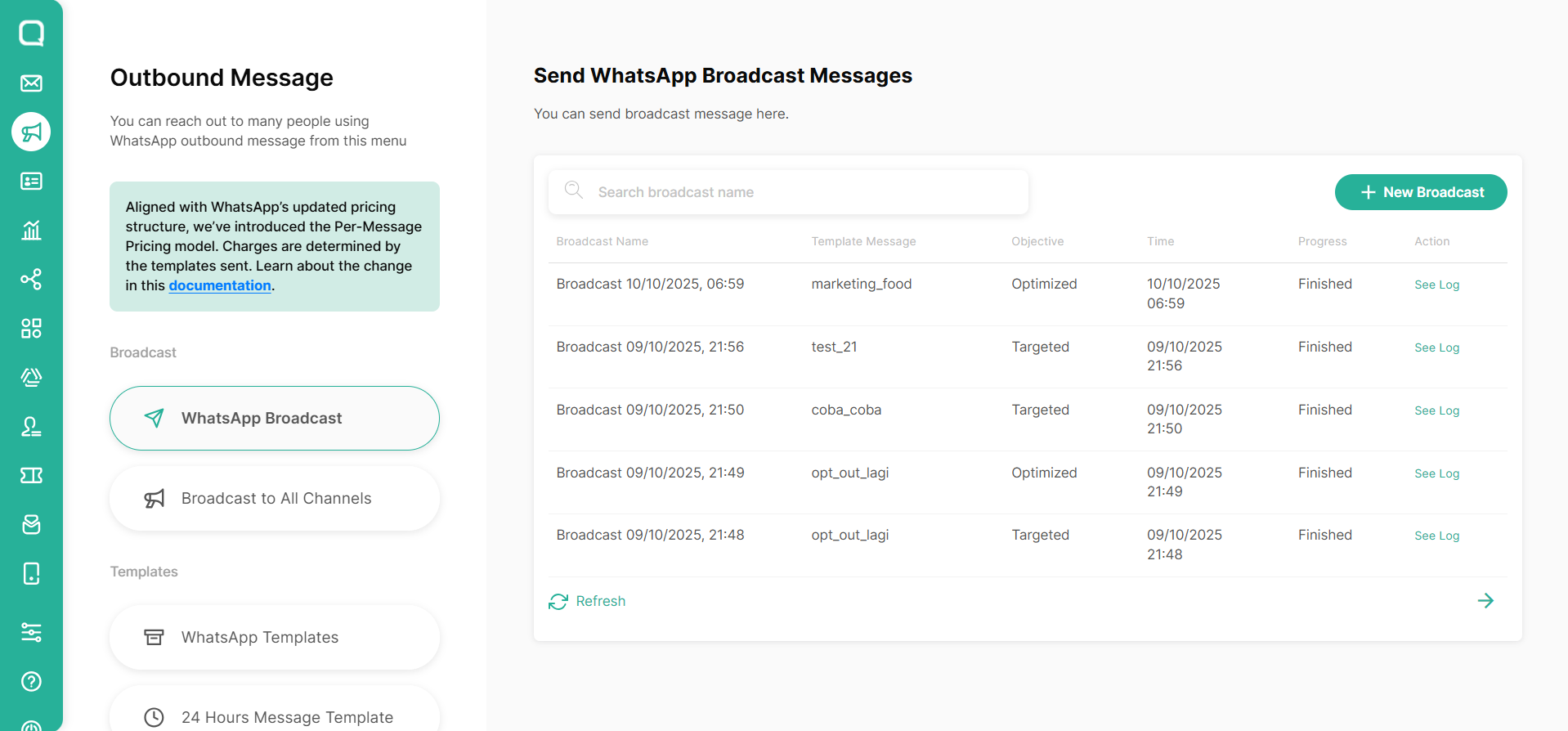Open the analytics chart icon in sidebar
This screenshot has width=1568, height=731.
pyautogui.click(x=31, y=231)
